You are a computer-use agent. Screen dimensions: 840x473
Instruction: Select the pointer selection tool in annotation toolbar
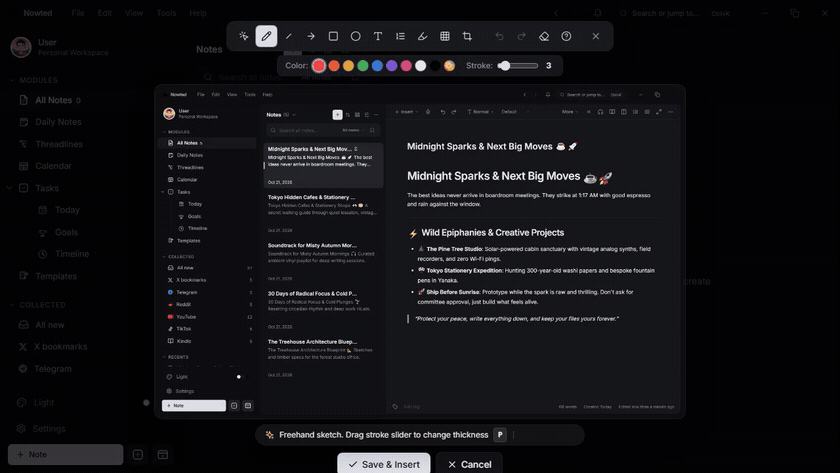[244, 36]
